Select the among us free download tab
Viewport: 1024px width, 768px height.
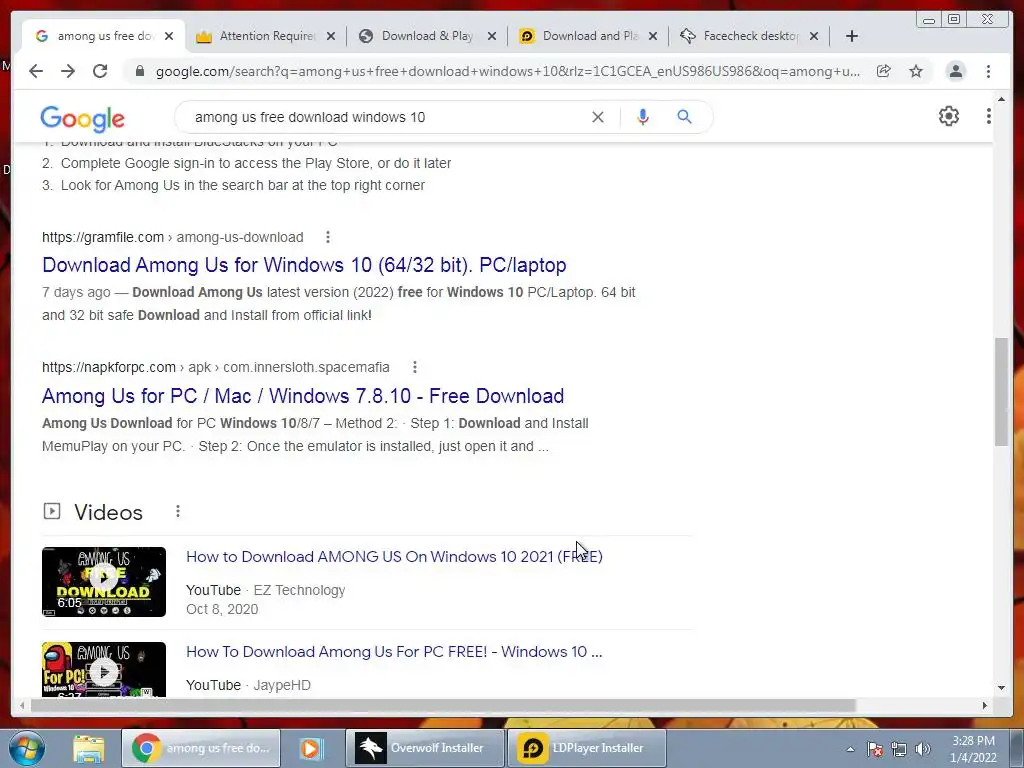[x=103, y=36]
